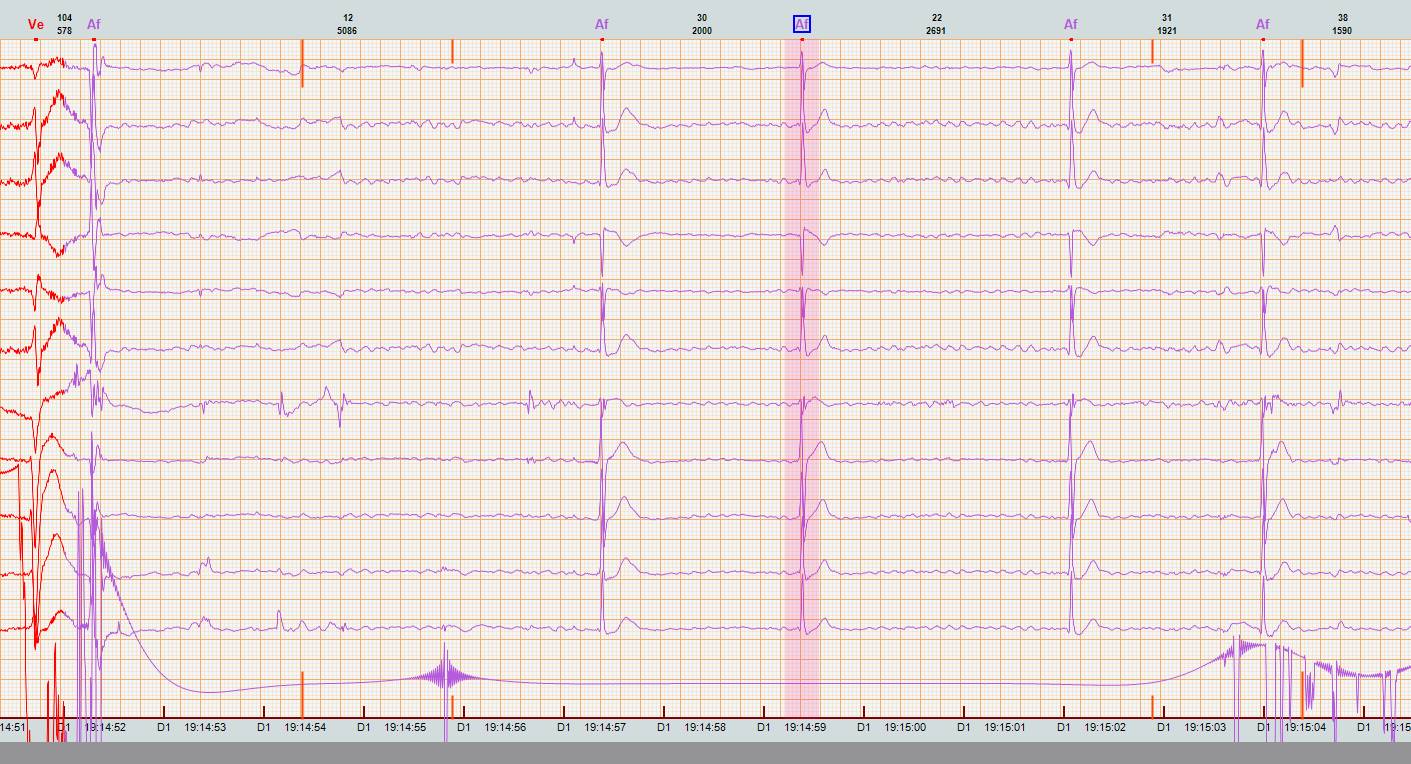
Task: Select the 2000 RR interval value
Action: pyautogui.click(x=702, y=31)
